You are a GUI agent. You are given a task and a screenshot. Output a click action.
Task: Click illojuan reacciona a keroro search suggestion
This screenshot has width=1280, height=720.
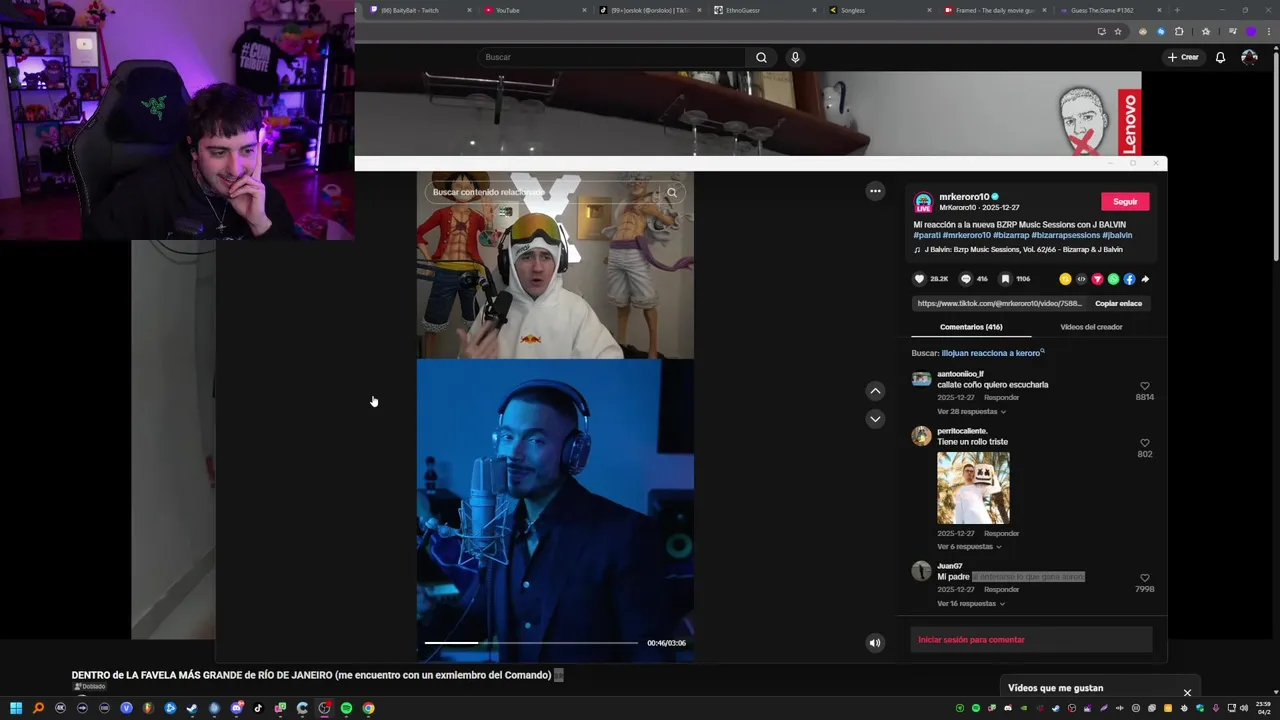tap(991, 353)
